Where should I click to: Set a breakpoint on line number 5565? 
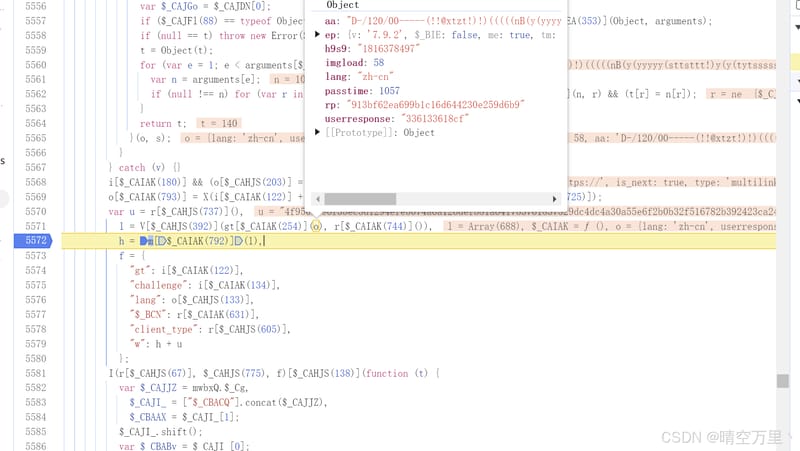(36, 138)
